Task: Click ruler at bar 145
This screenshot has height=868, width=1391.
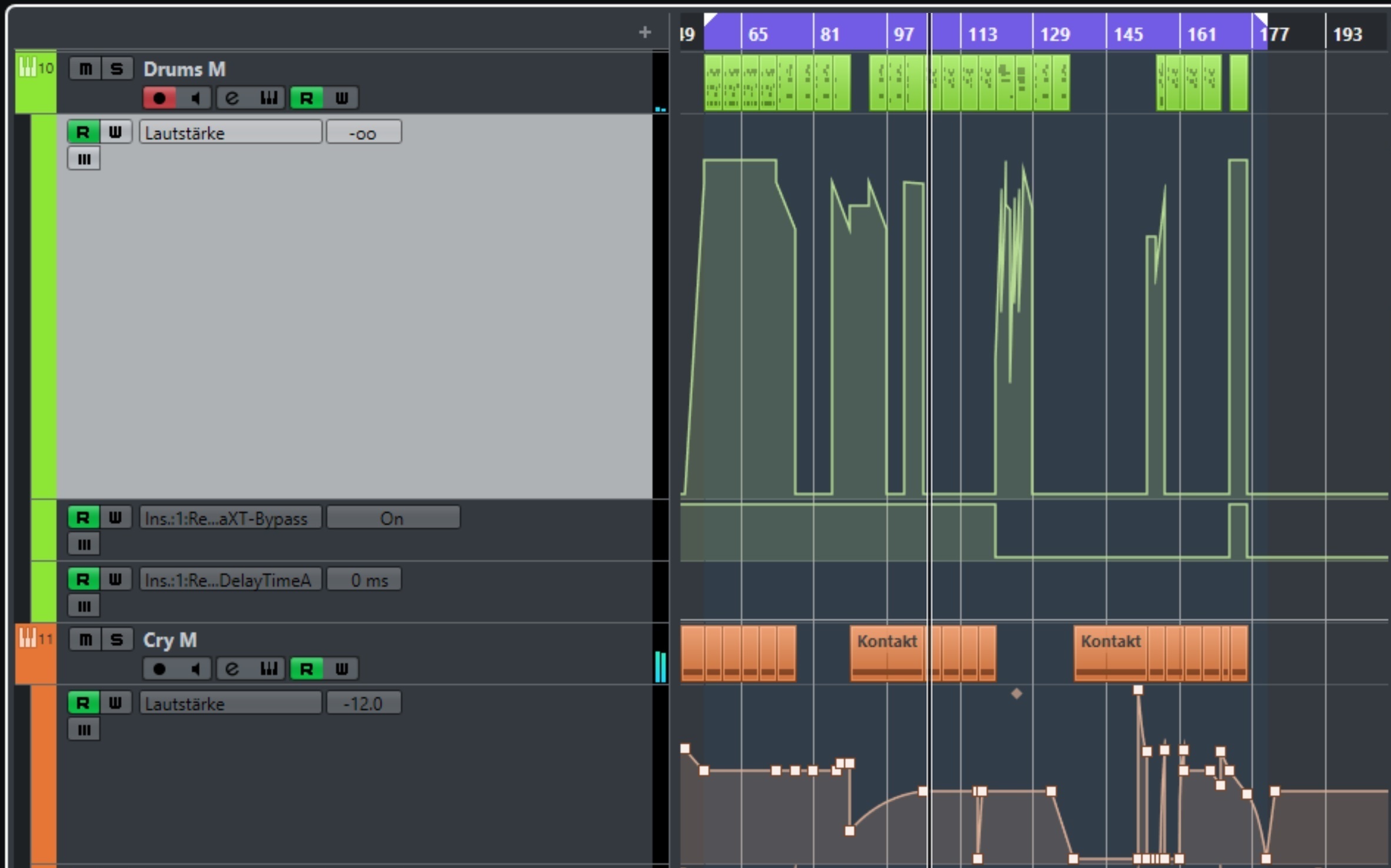Action: 1128,34
